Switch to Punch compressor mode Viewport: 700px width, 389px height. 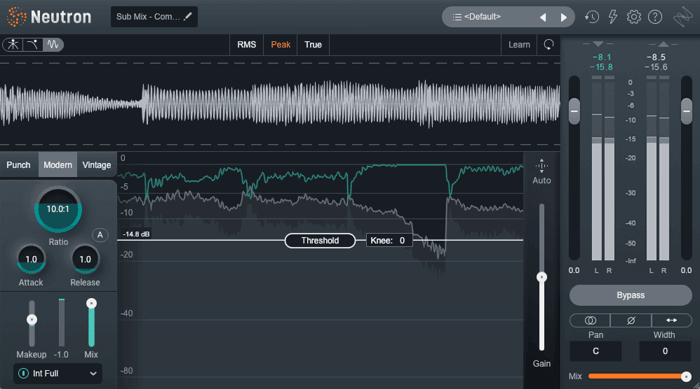pos(18,165)
